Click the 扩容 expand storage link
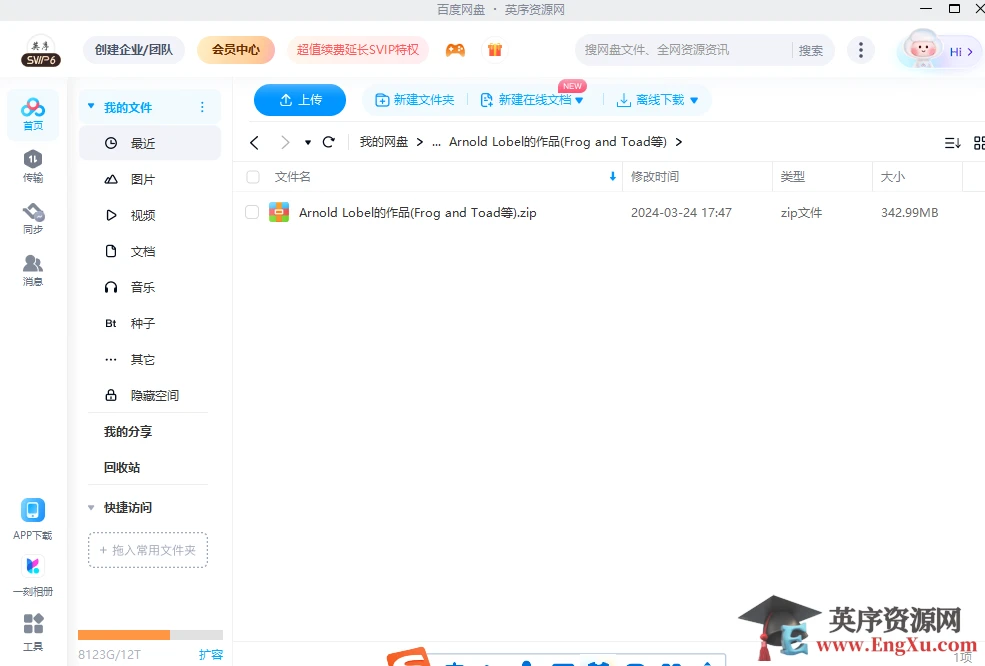The image size is (985, 666). [211, 655]
